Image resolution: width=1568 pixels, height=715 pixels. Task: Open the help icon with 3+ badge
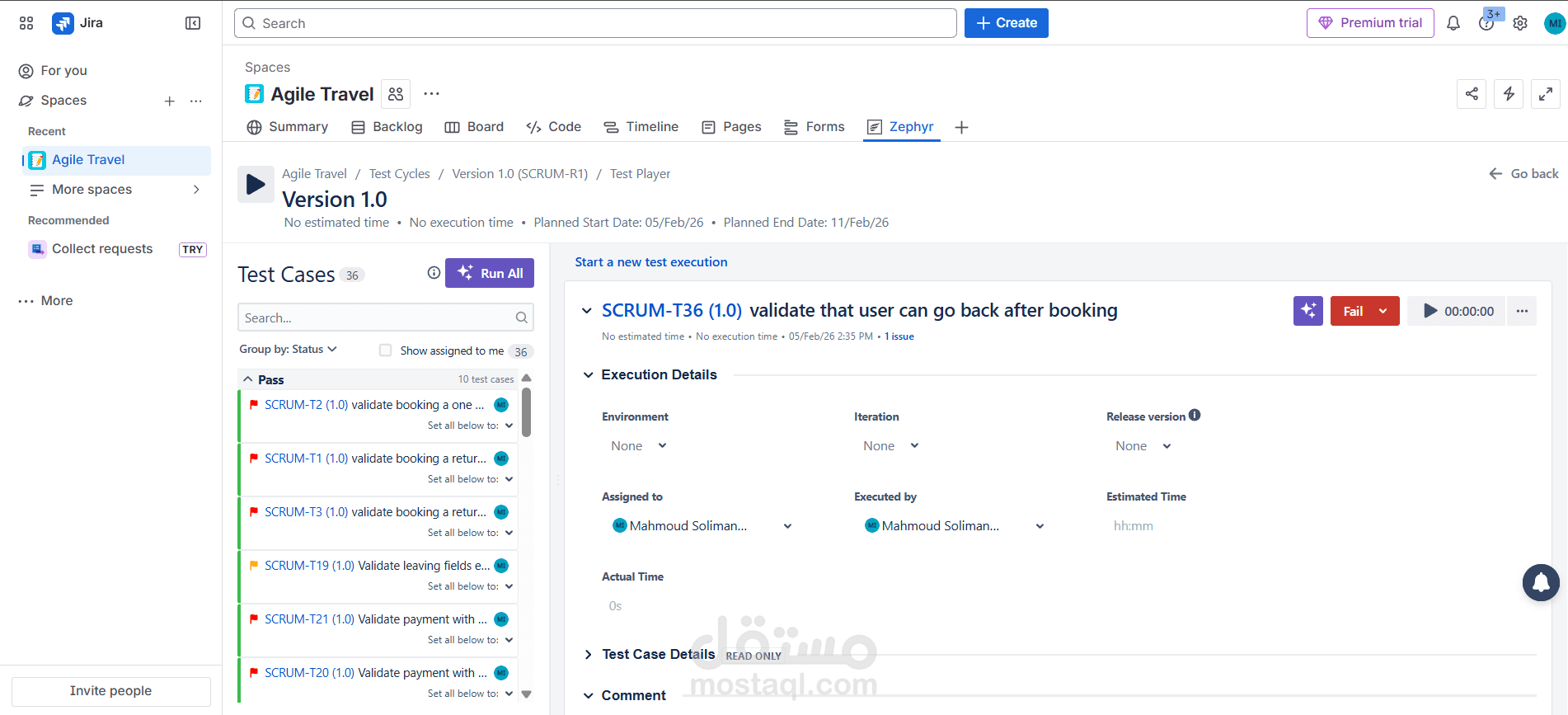[1487, 23]
